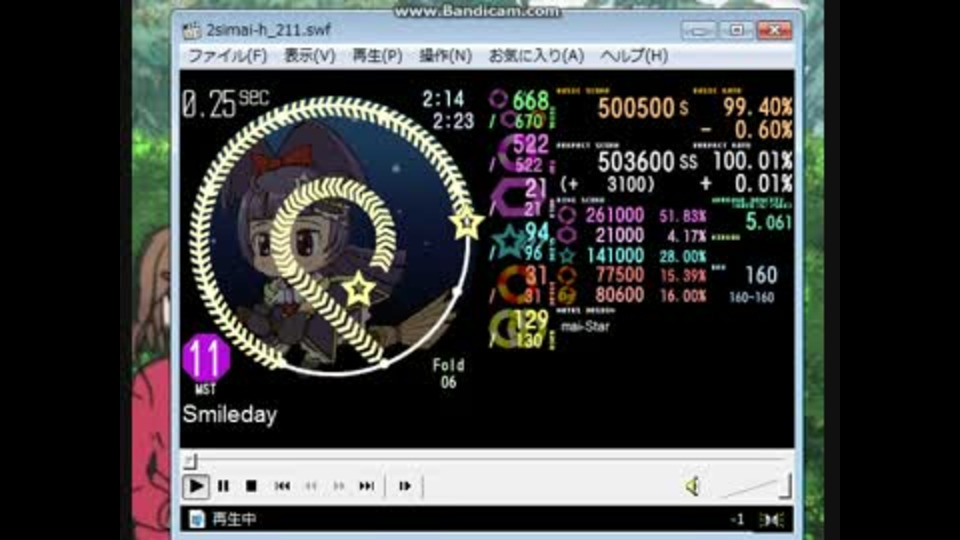This screenshot has height=540, width=960.
Task: Click the star icon beside 141000
Action: (567, 255)
